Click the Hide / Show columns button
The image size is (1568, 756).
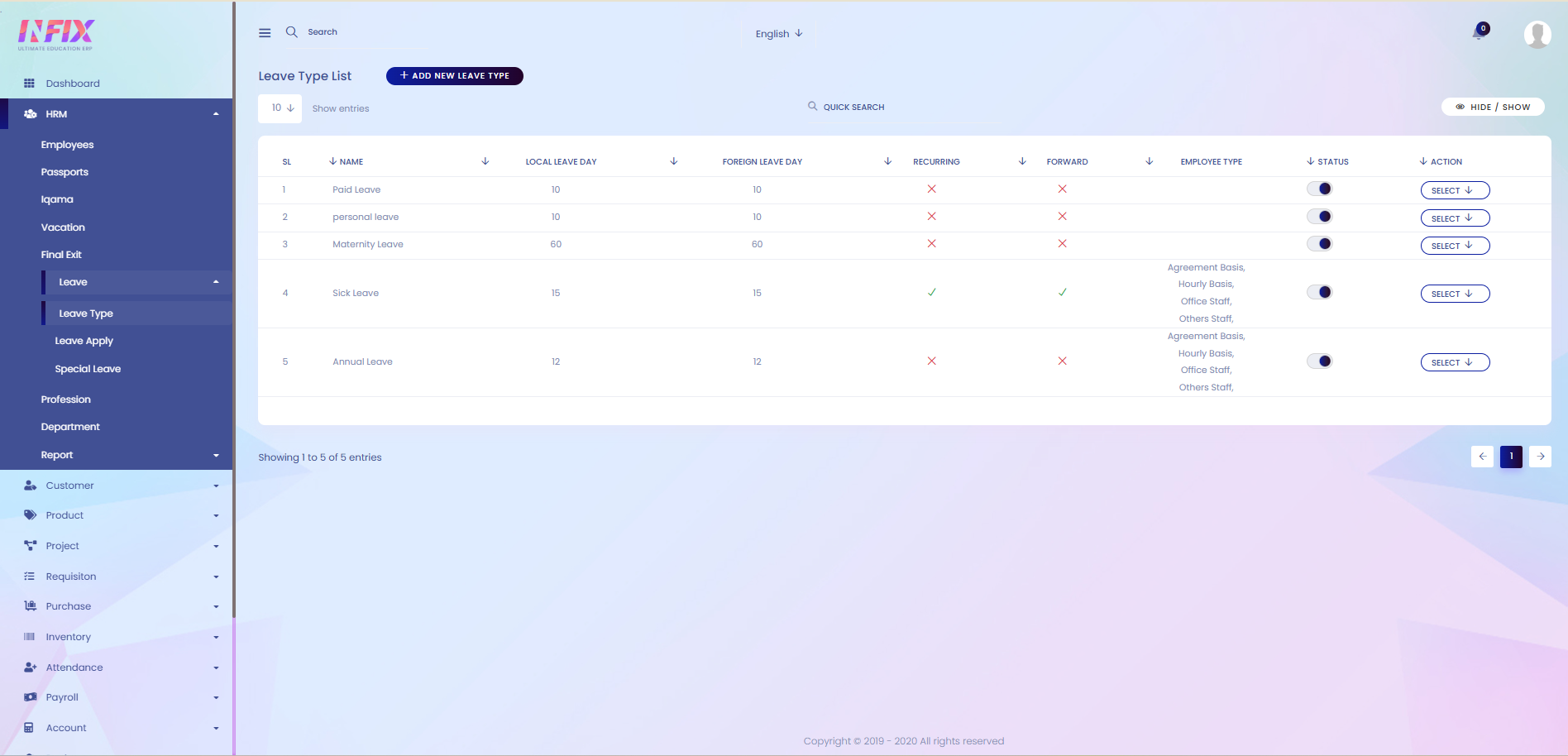(x=1492, y=108)
